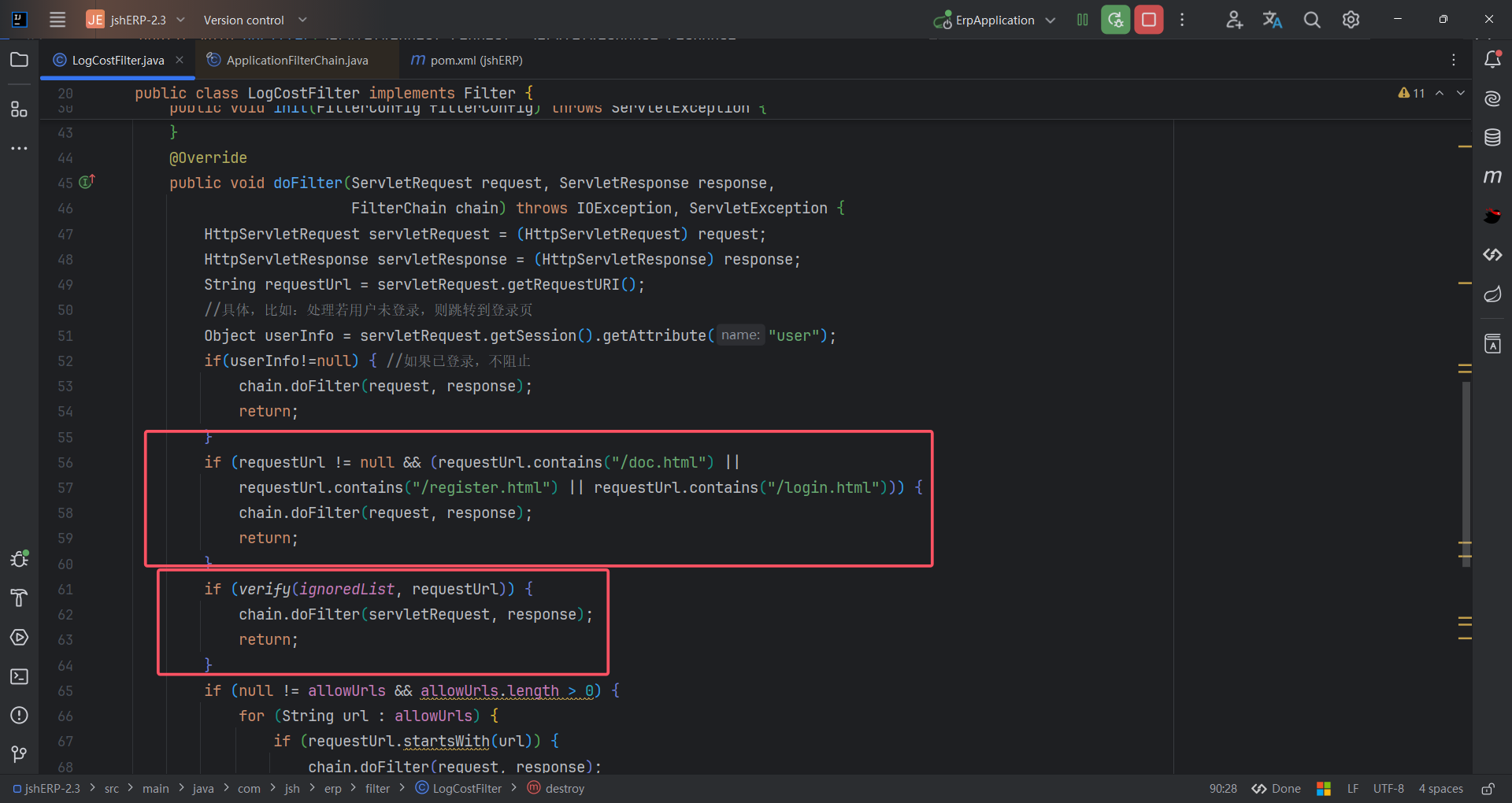The width and height of the screenshot is (1512, 803).
Task: Open line separator LF selector
Action: tap(1353, 788)
